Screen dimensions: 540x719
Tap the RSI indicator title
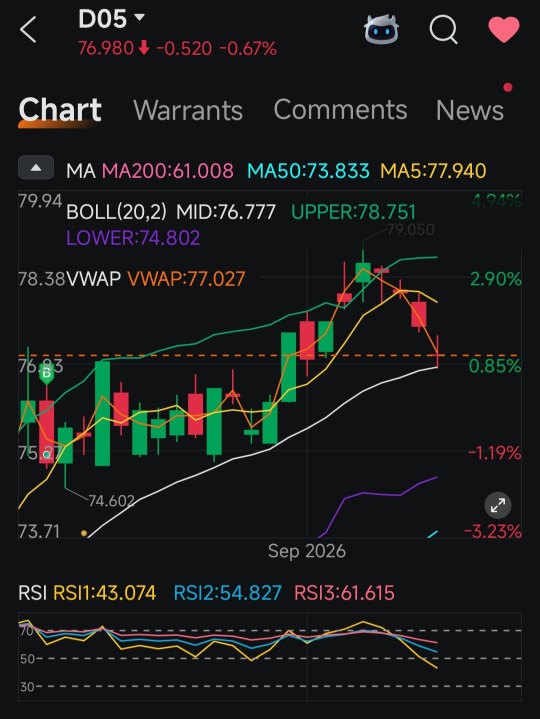point(33,593)
